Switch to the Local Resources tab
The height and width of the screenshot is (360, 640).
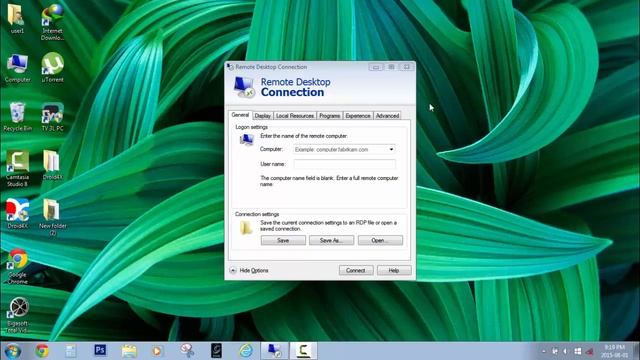[x=295, y=116]
